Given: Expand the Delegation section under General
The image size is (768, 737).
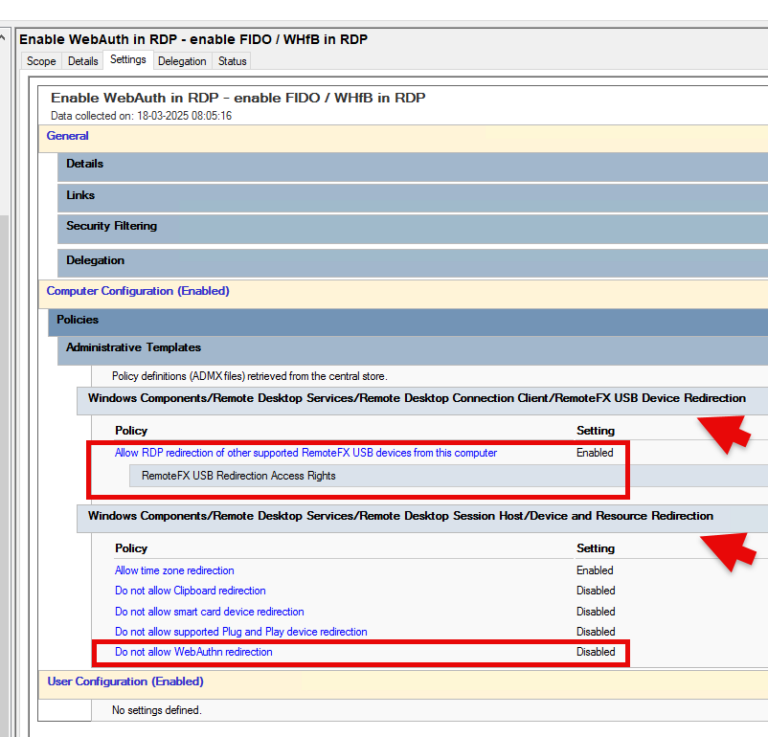Looking at the screenshot, I should [95, 260].
